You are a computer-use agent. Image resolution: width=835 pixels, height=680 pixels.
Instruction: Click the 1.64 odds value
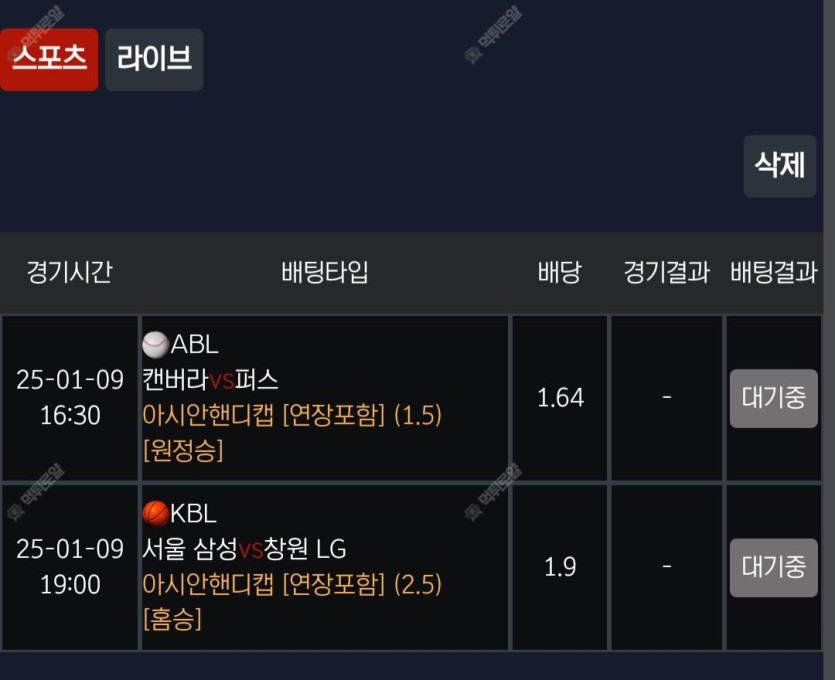(560, 398)
